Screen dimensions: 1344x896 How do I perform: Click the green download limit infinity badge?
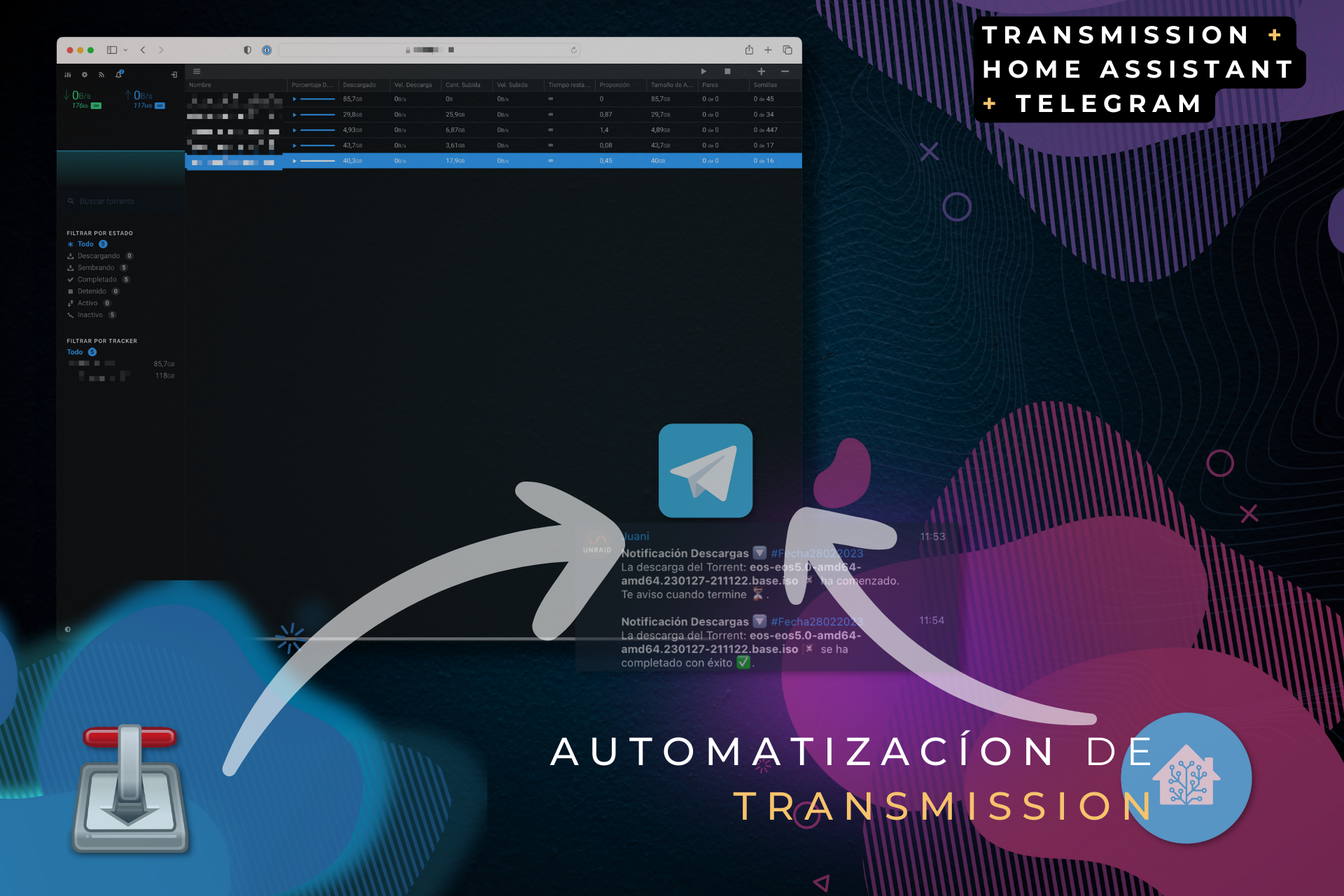coord(96,106)
